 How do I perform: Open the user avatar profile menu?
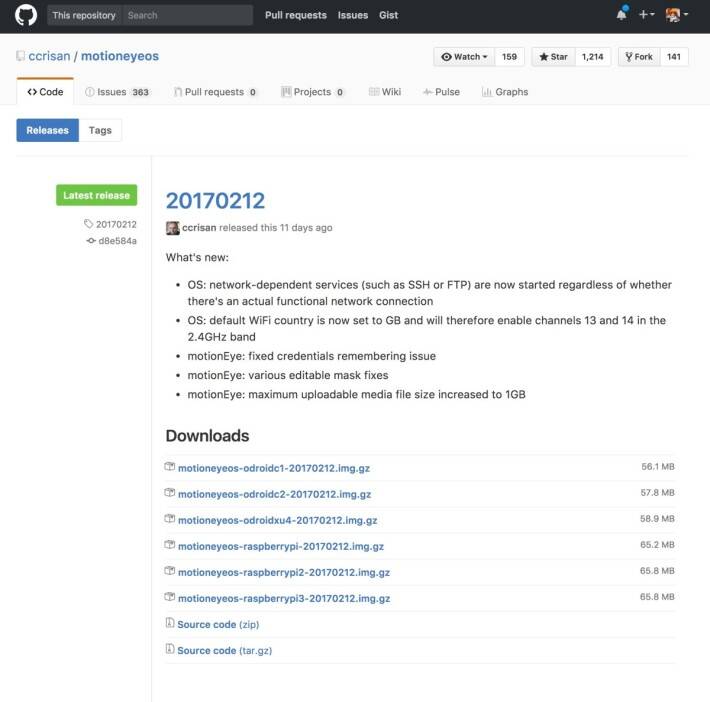[x=676, y=14]
